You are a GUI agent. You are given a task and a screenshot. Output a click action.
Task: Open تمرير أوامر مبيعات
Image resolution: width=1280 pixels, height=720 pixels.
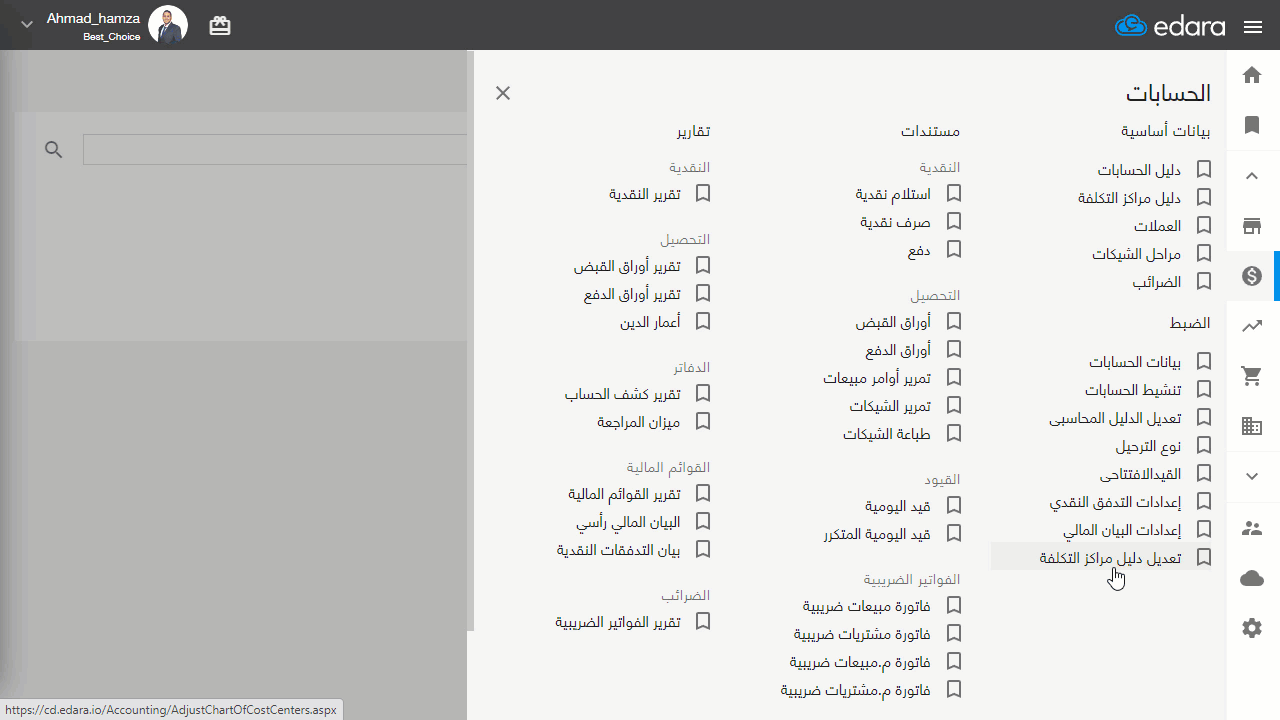[x=877, y=378]
